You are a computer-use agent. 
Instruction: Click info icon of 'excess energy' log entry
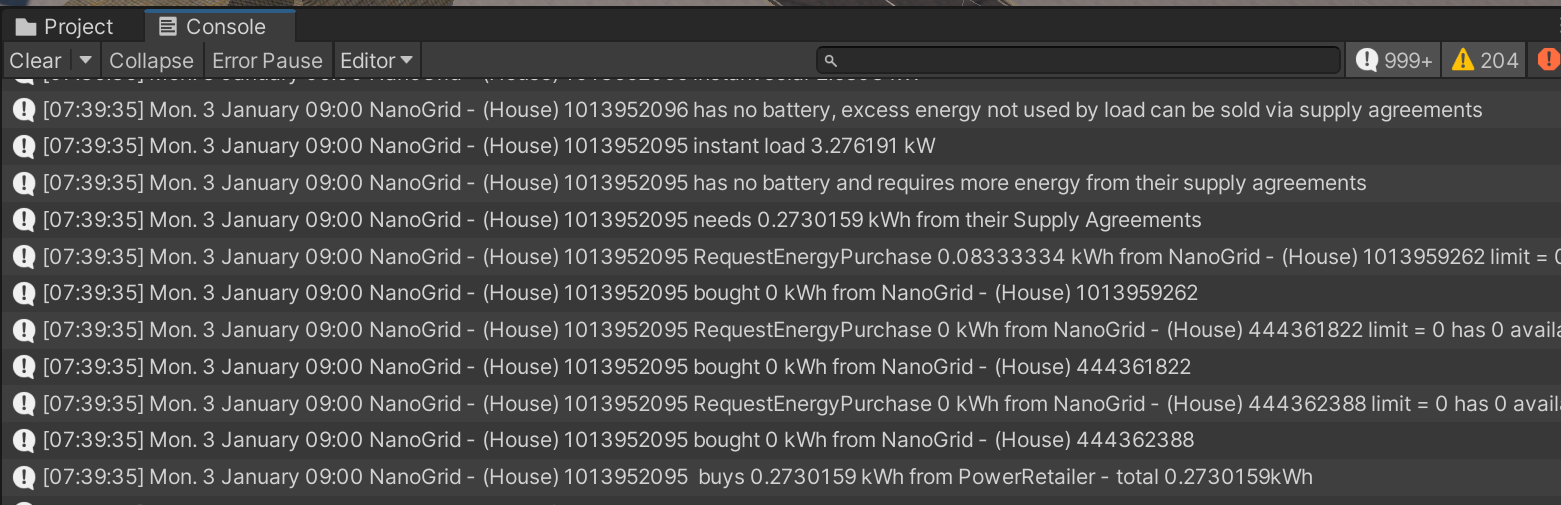point(24,109)
